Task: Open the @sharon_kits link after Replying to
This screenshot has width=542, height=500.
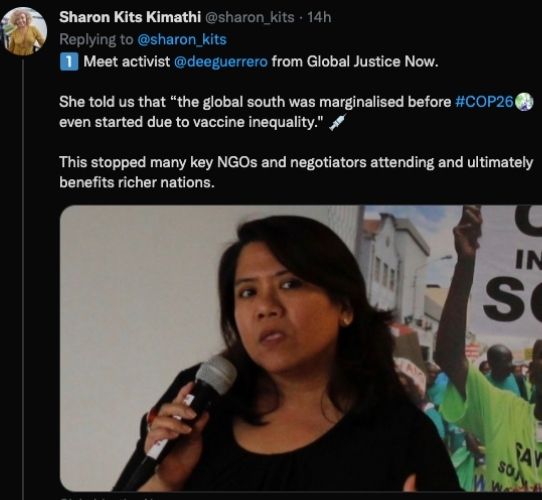Action: click(182, 39)
